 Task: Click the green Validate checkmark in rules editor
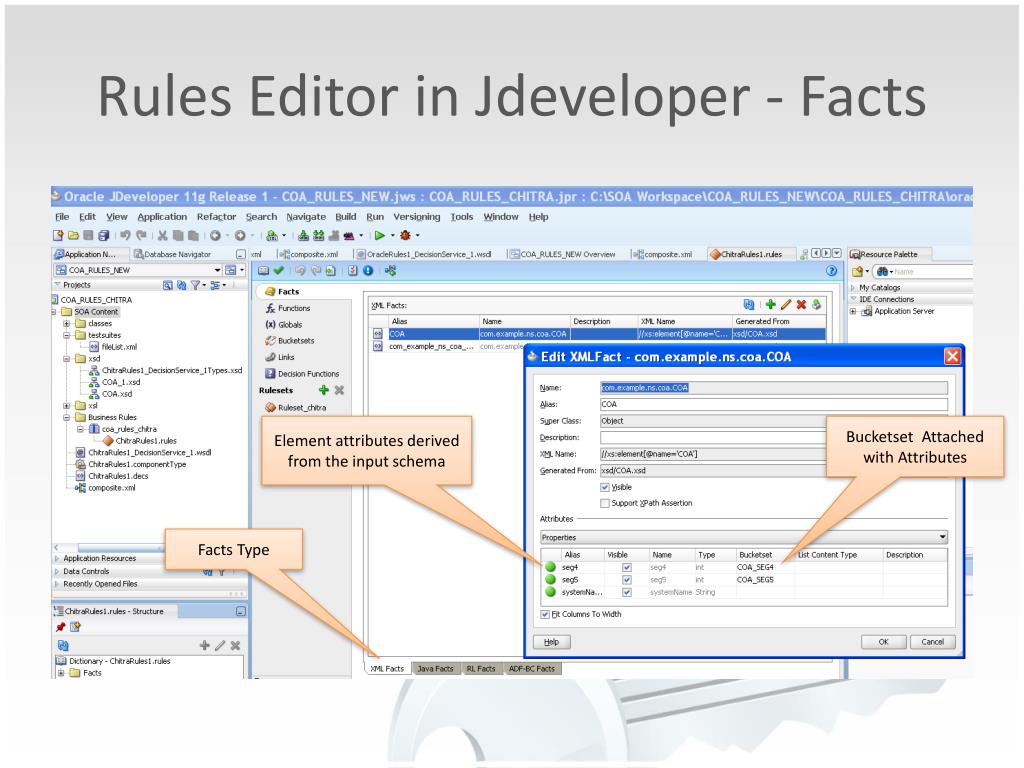[x=279, y=270]
